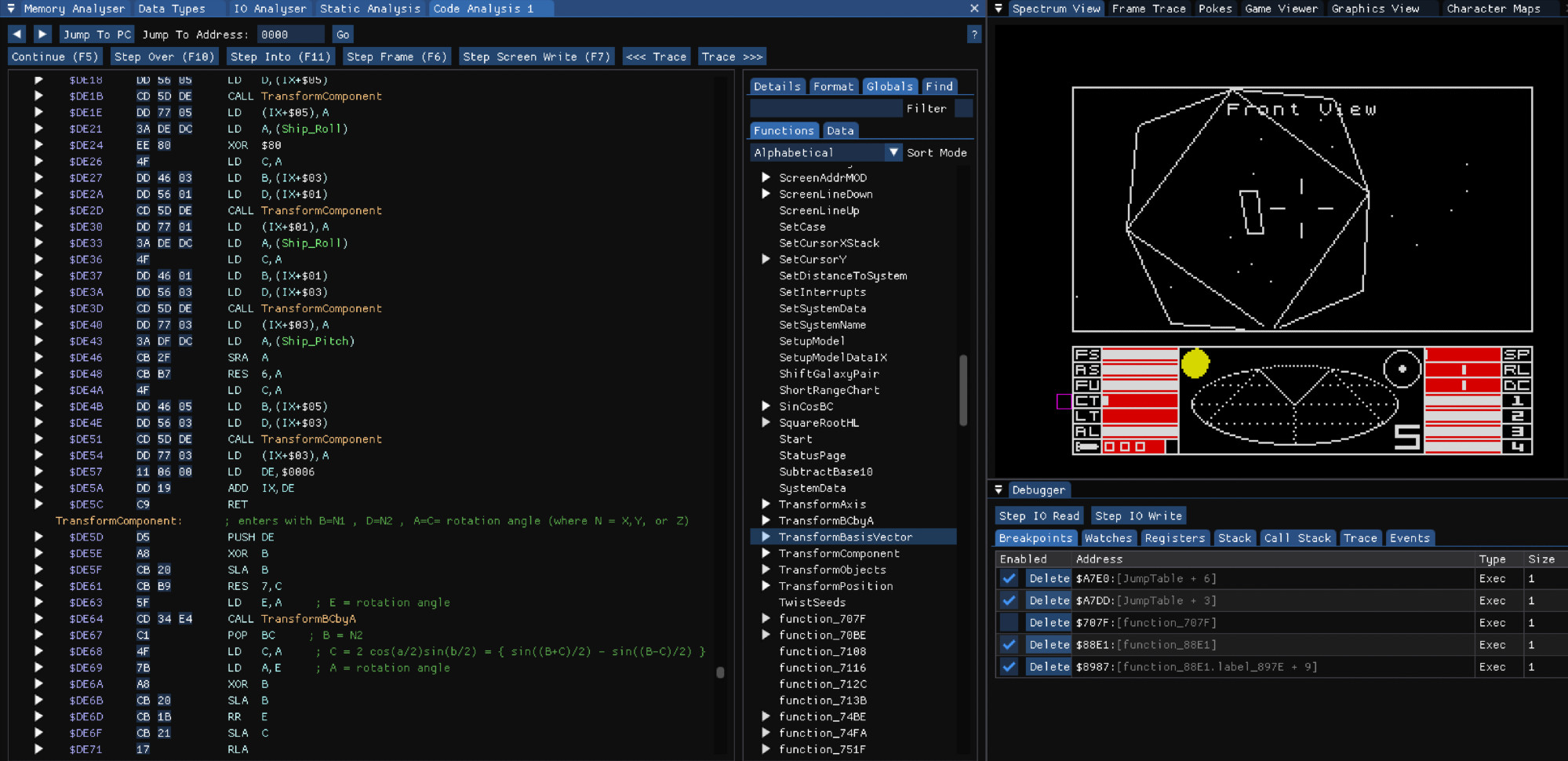The height and width of the screenshot is (761, 1568).
Task: Click the disassembly vertical scrollbar thumb
Action: tap(720, 672)
